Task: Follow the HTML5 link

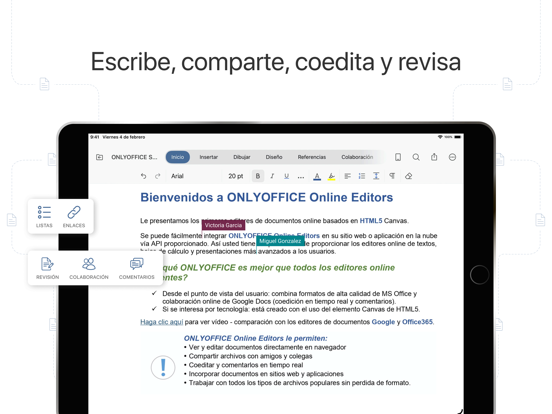Action: (x=371, y=221)
